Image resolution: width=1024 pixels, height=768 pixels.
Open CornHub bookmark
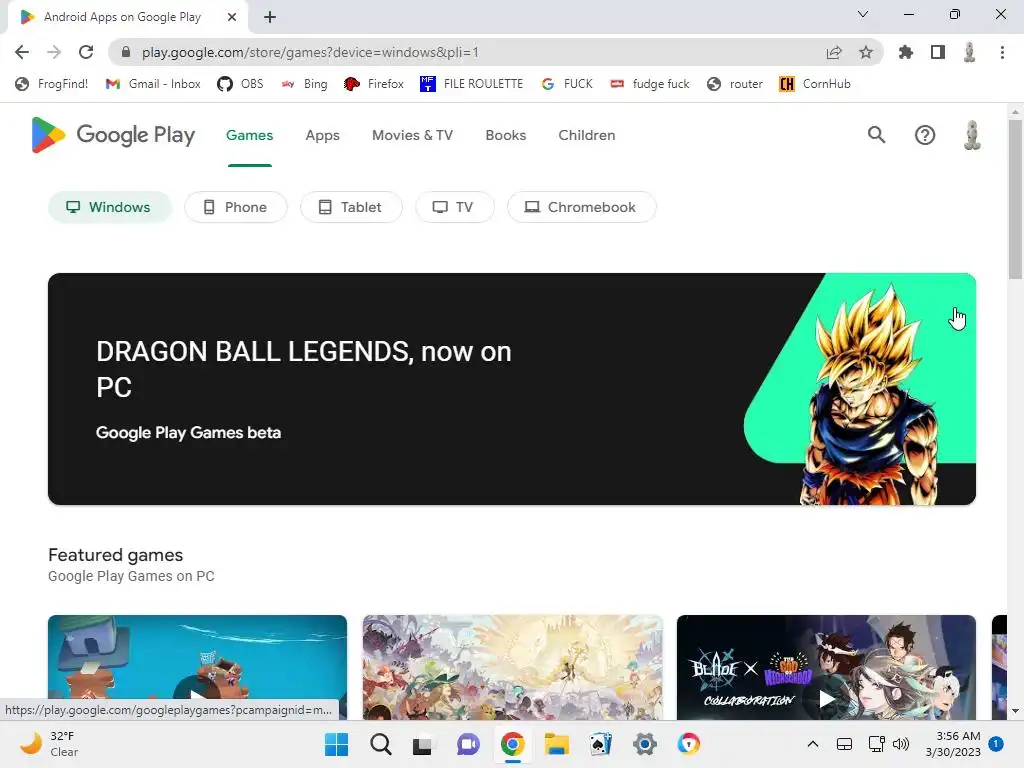coord(815,84)
